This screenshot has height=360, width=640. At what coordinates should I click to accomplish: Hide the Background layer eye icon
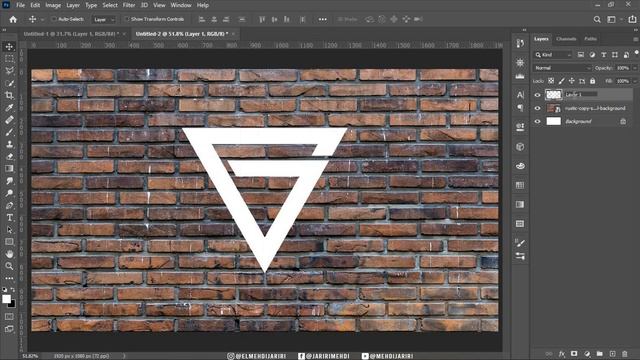[x=538, y=121]
